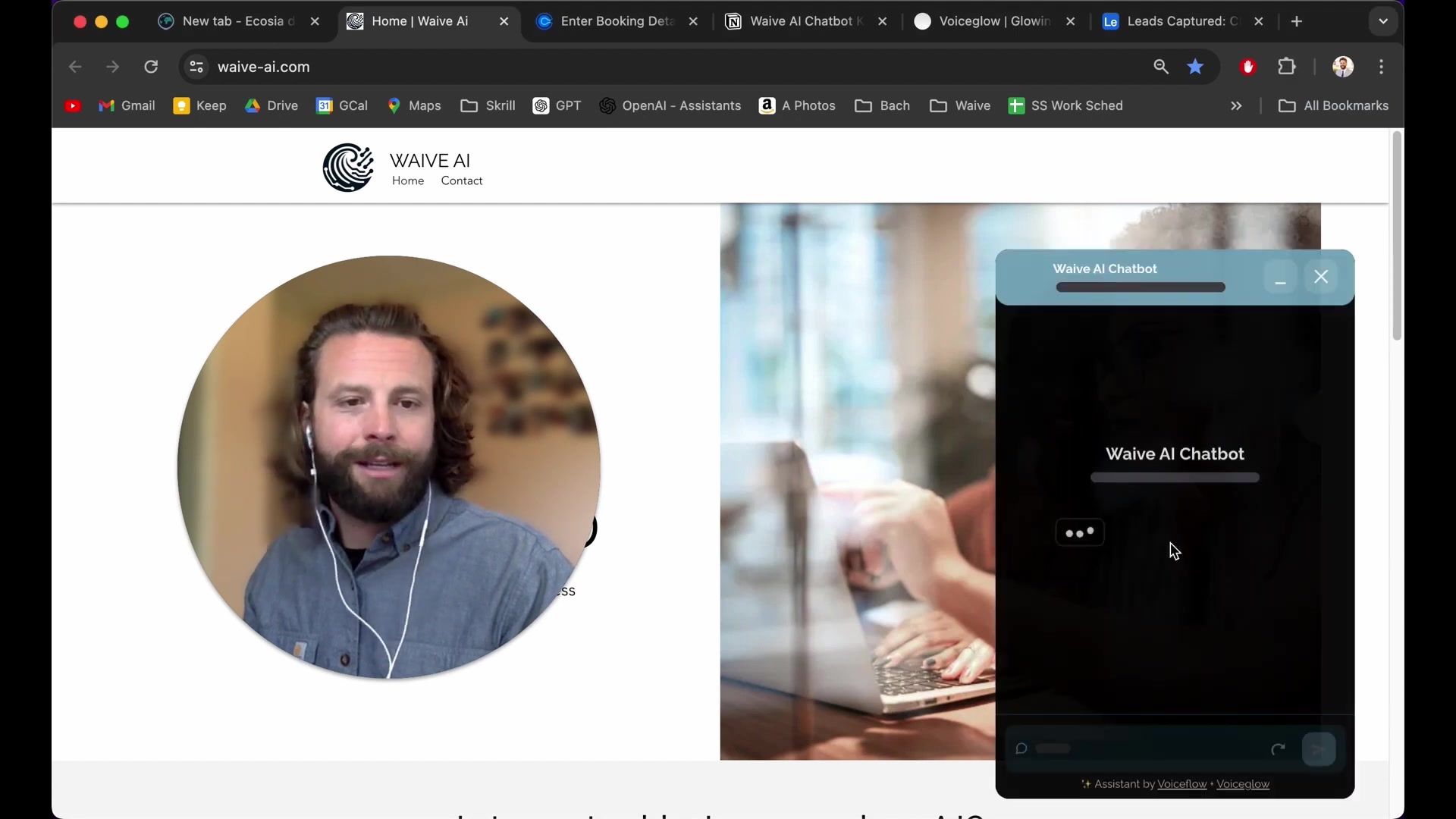
Task: Minimize the Waive AI Chatbot widget
Action: click(1280, 277)
